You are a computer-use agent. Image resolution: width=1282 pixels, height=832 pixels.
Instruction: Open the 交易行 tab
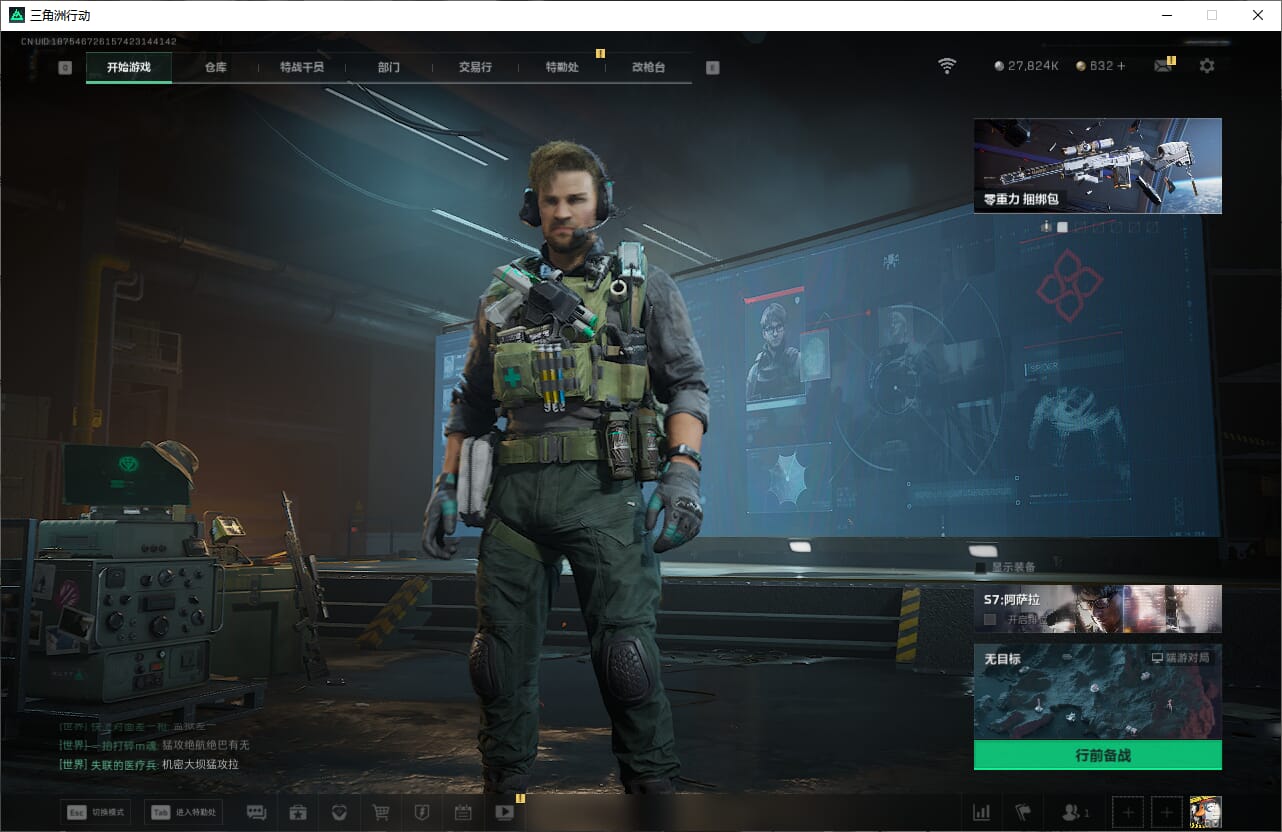pyautogui.click(x=475, y=67)
